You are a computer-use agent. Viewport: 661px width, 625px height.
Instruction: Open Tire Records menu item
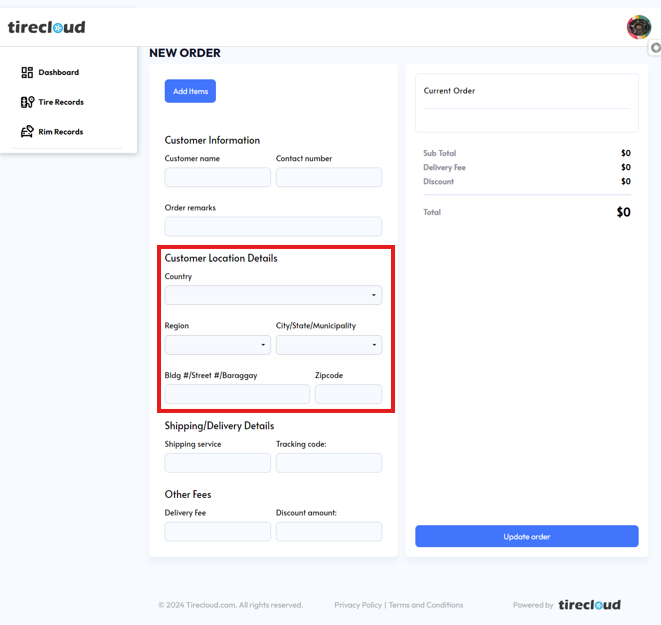click(x=61, y=102)
